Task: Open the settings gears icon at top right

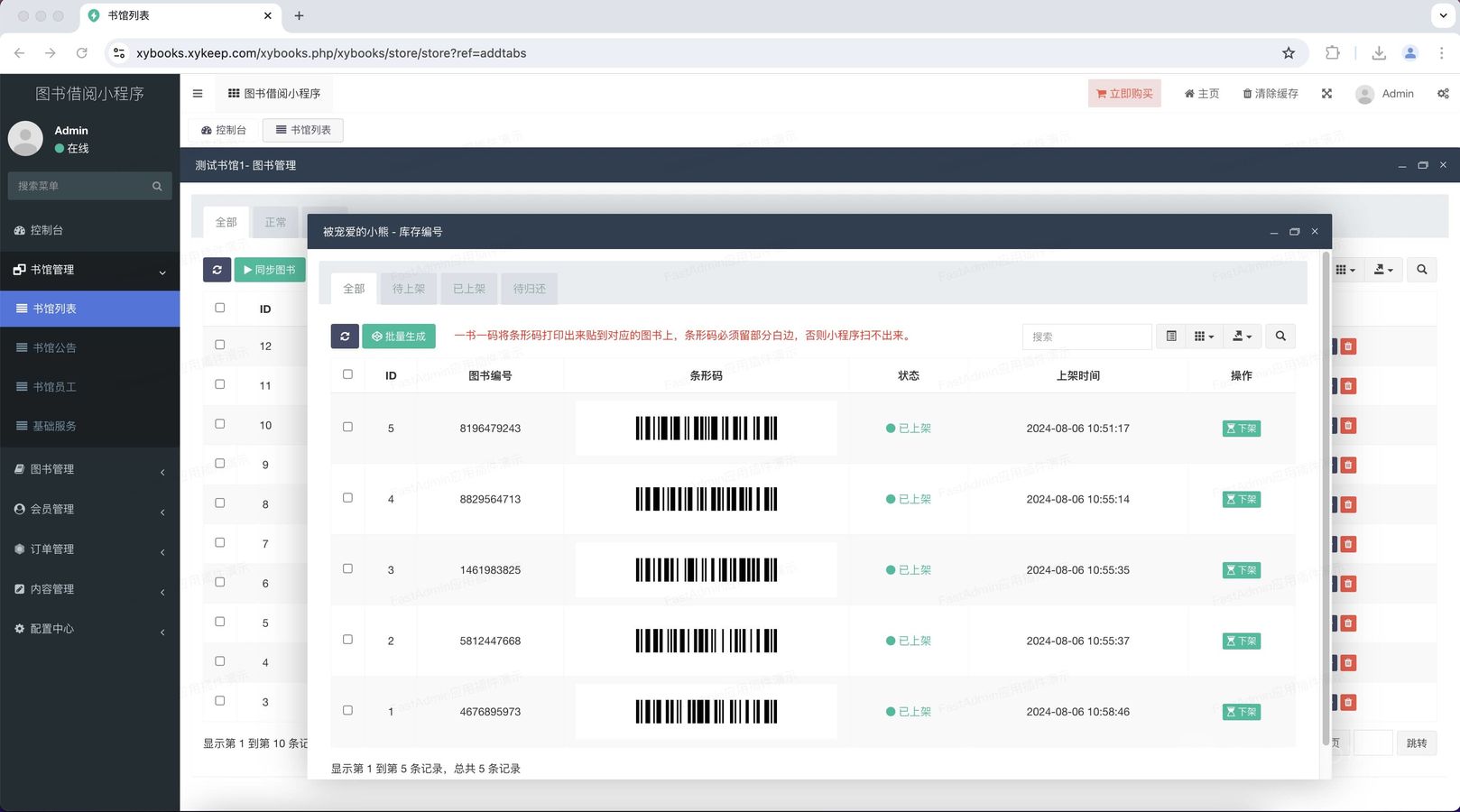Action: pos(1443,94)
